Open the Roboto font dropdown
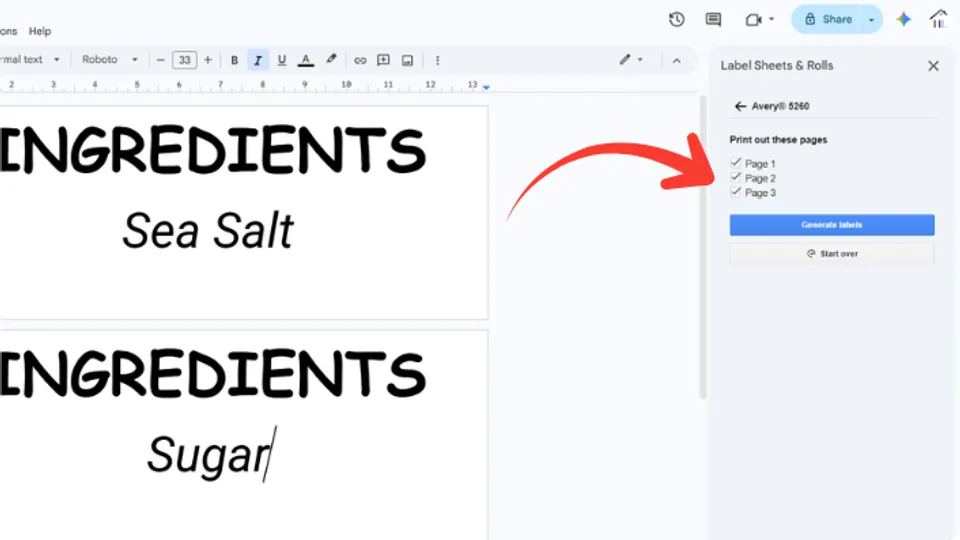This screenshot has width=960, height=540. [110, 60]
